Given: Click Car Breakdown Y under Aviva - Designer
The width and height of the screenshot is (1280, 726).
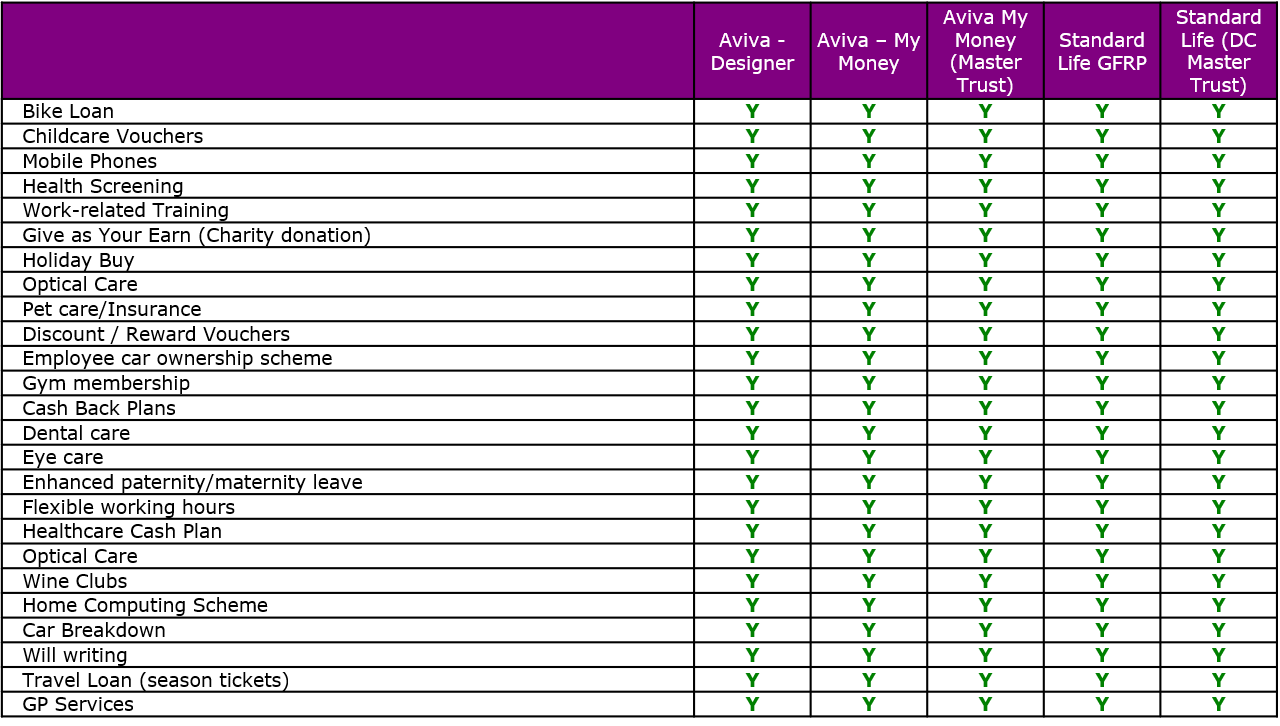Looking at the screenshot, I should (752, 630).
